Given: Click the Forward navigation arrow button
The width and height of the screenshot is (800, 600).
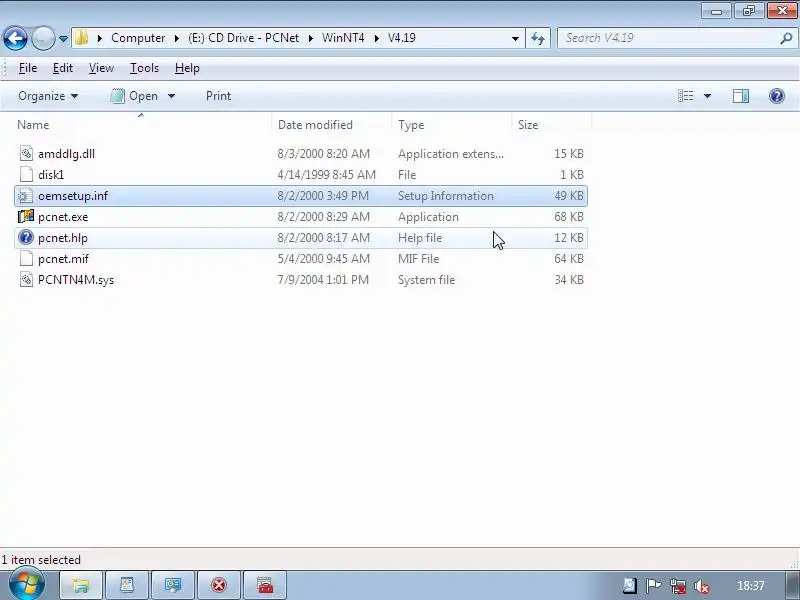Looking at the screenshot, I should (x=43, y=38).
